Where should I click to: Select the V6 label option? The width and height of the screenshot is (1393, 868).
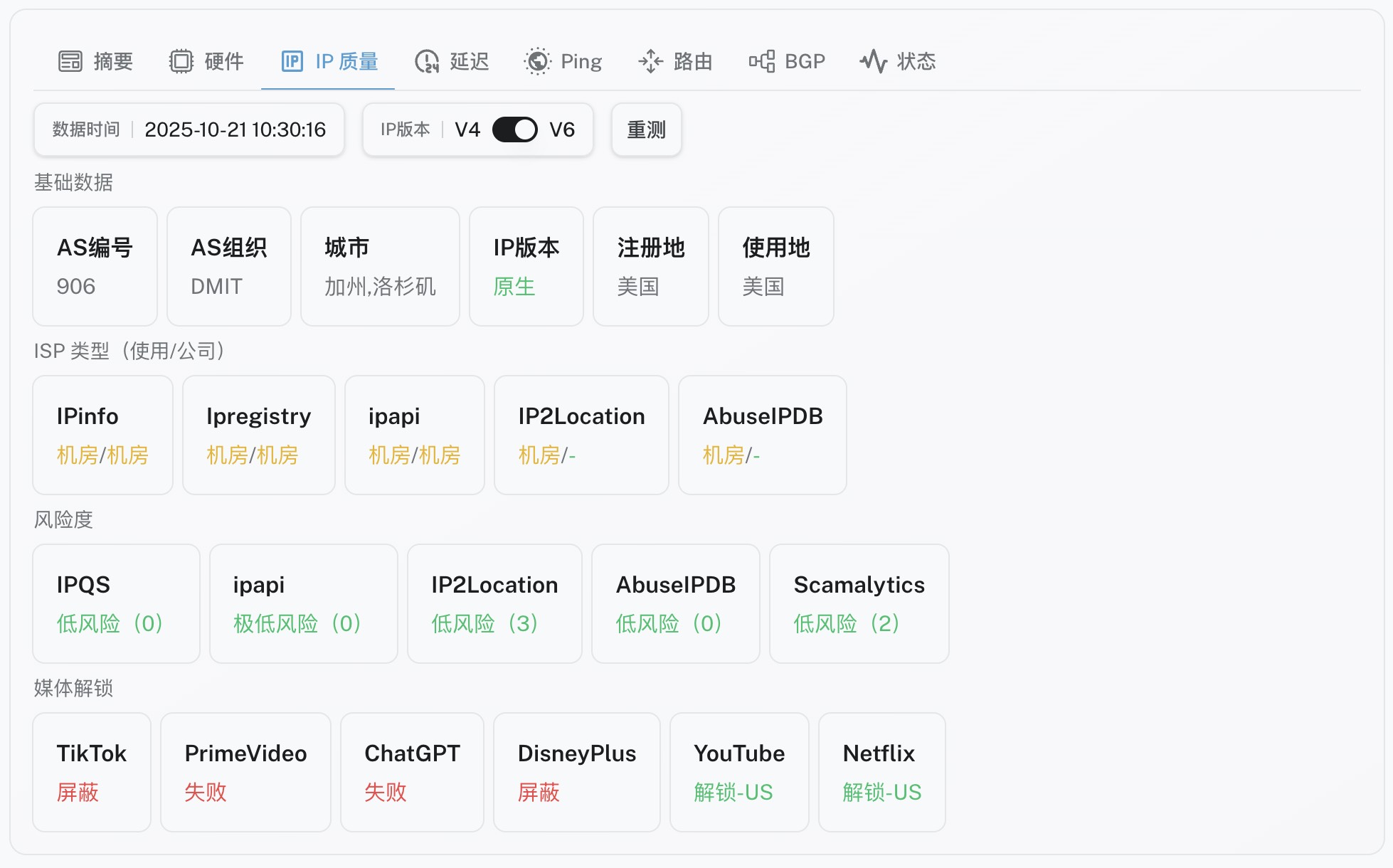pyautogui.click(x=562, y=129)
